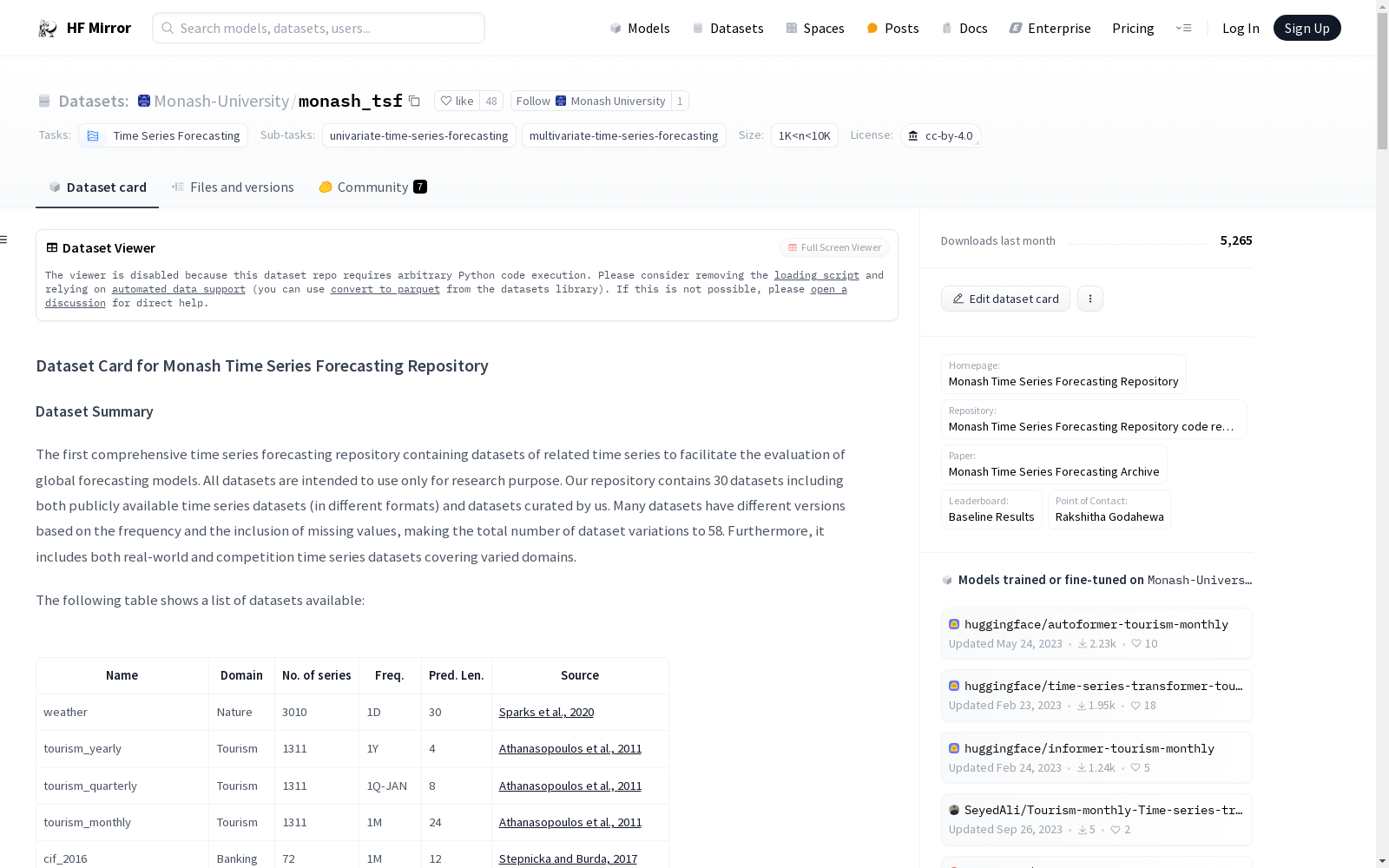Open Homepage Monash Time Series Forecasting Repository

coord(1063,374)
